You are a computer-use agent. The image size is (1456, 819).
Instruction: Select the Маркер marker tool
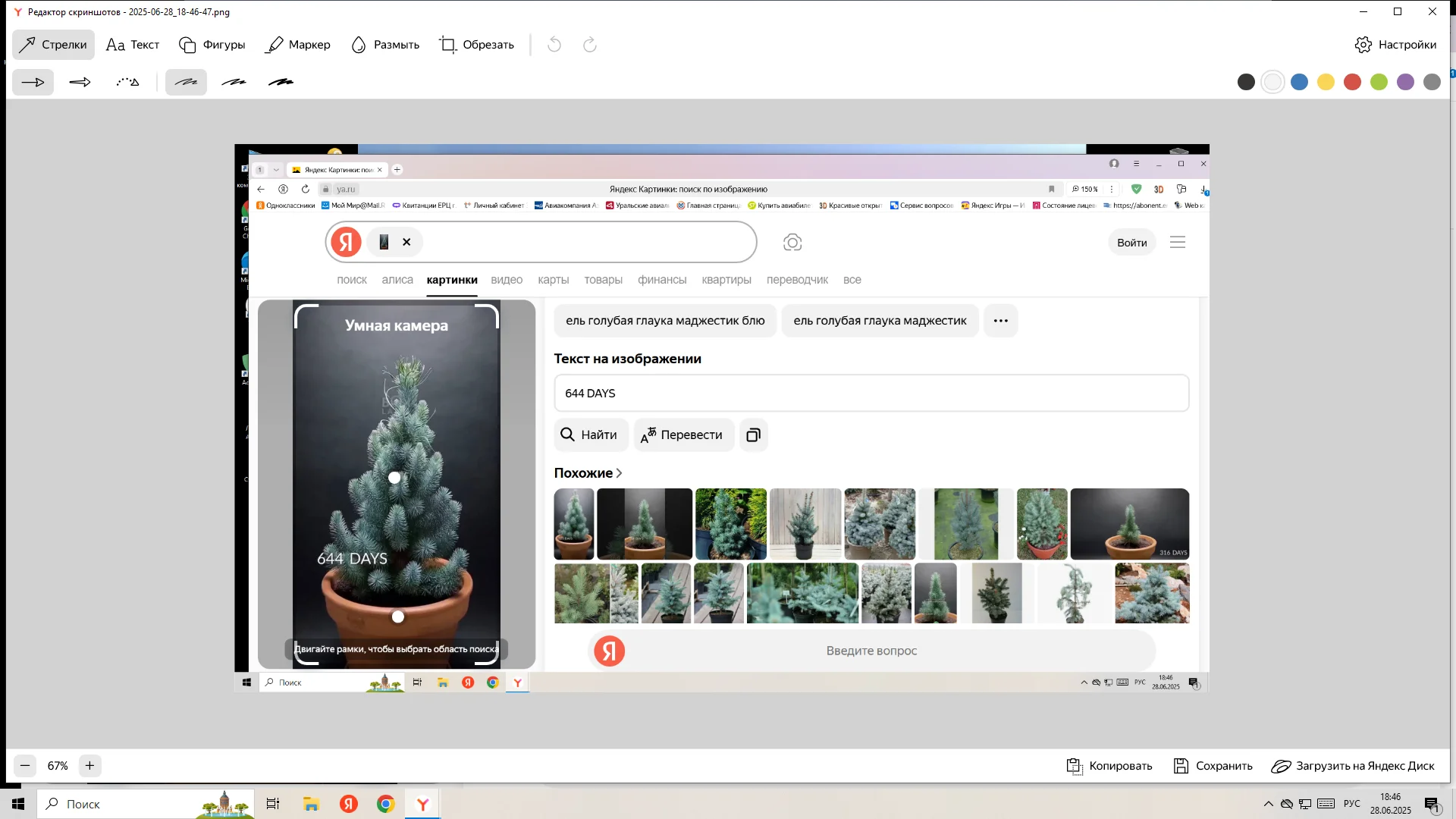[x=297, y=45]
